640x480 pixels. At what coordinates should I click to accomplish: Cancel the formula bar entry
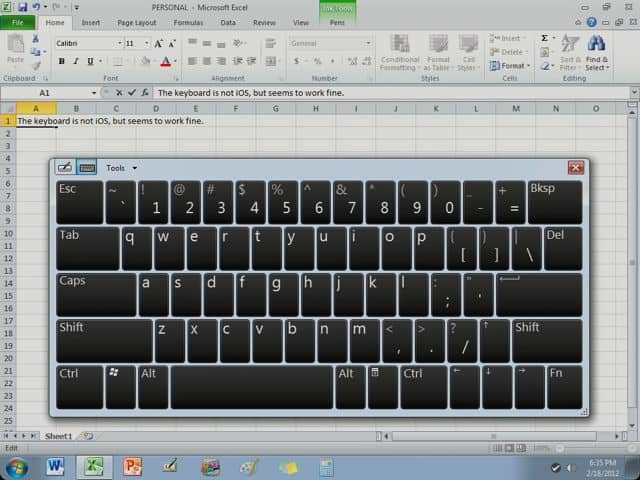tap(119, 93)
